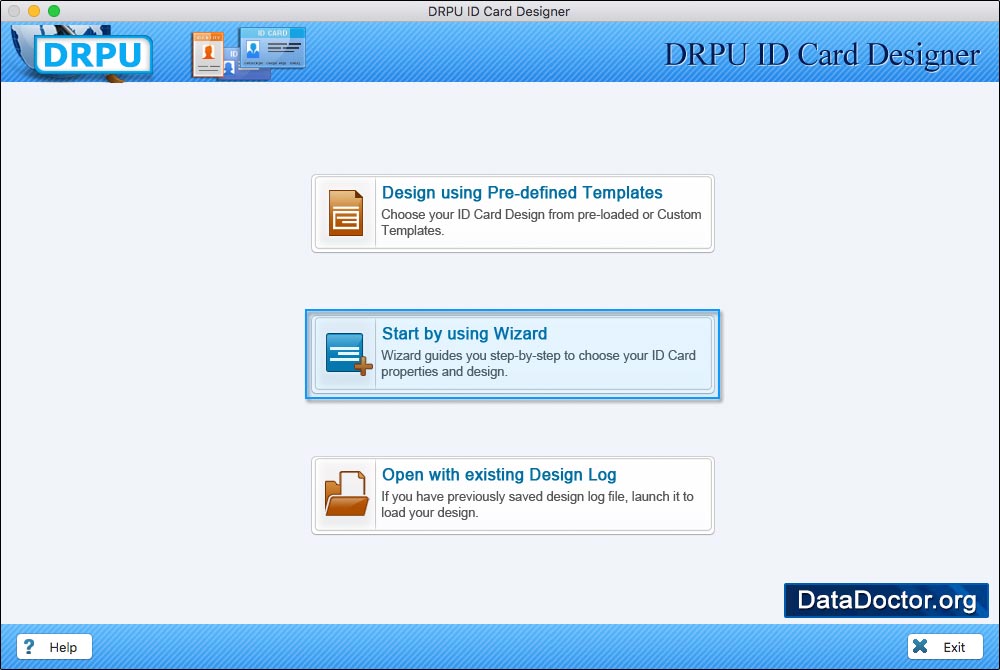Click text 'If you have previously saved design log file'
Screen dimensions: 1000x670
[504, 497]
